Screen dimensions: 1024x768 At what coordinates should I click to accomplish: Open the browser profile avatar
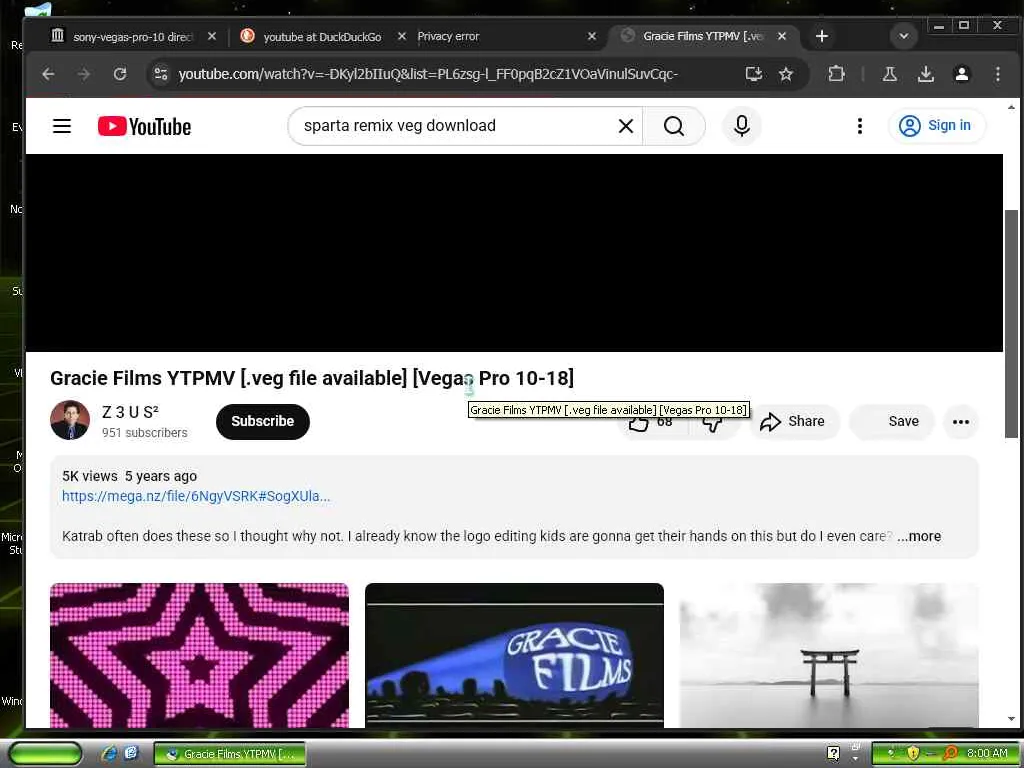pyautogui.click(x=961, y=74)
